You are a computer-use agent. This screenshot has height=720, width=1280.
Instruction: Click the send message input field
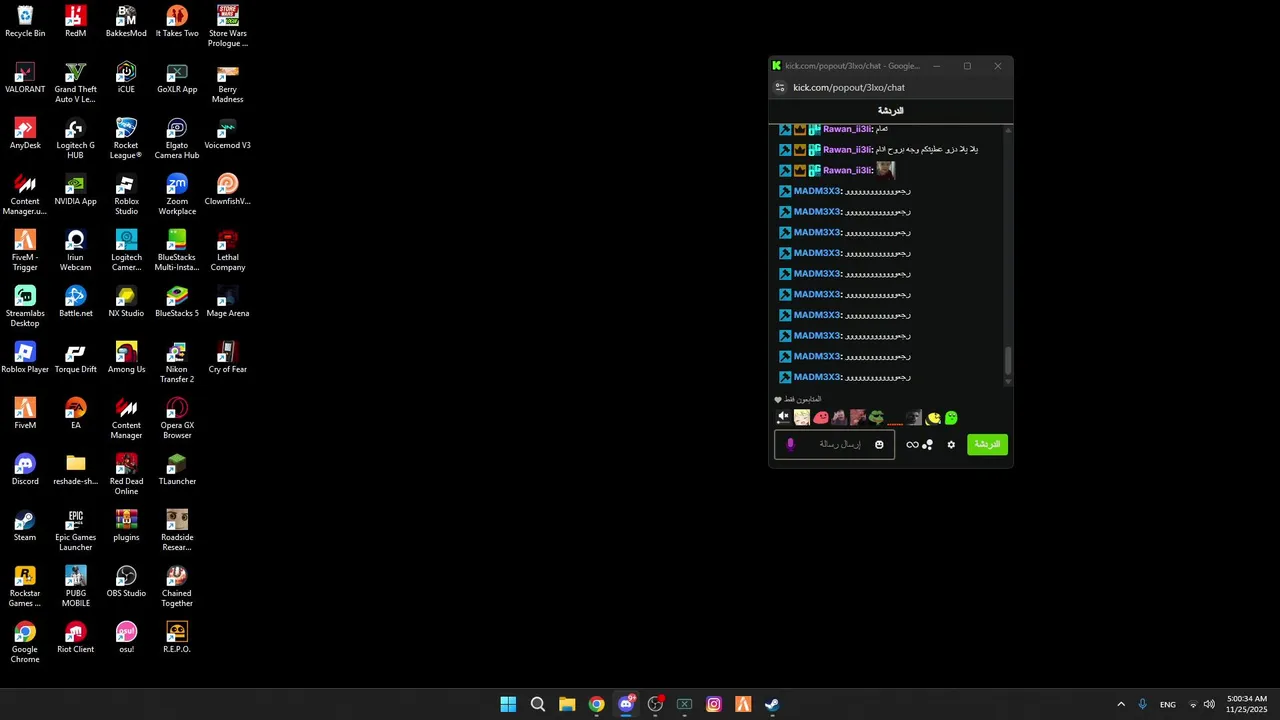point(834,444)
